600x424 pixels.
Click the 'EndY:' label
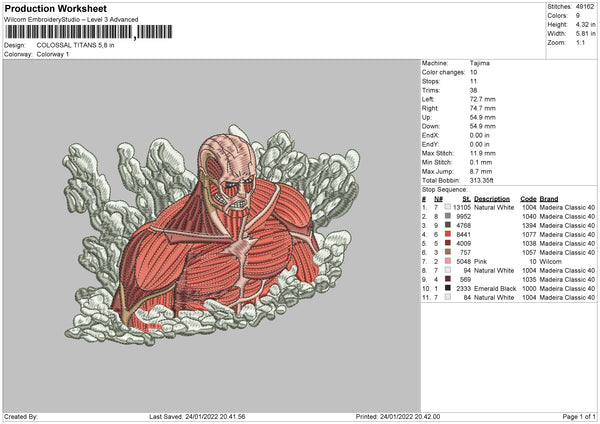pos(430,144)
